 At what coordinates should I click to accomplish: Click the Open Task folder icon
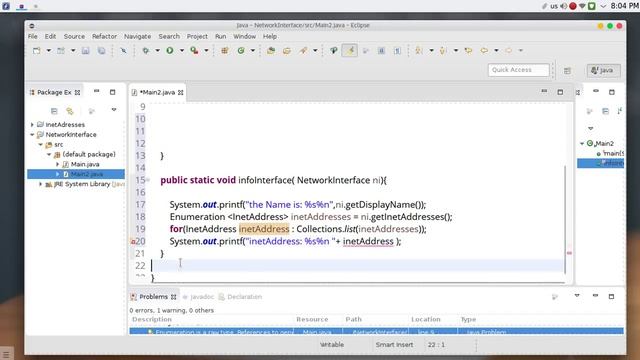(x=287, y=51)
